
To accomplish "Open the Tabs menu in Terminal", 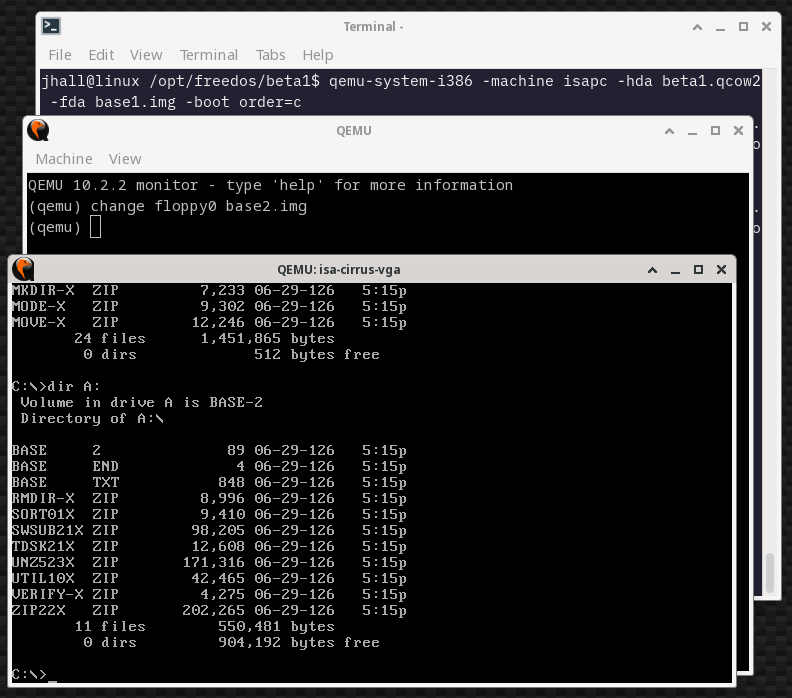I will (x=270, y=55).
